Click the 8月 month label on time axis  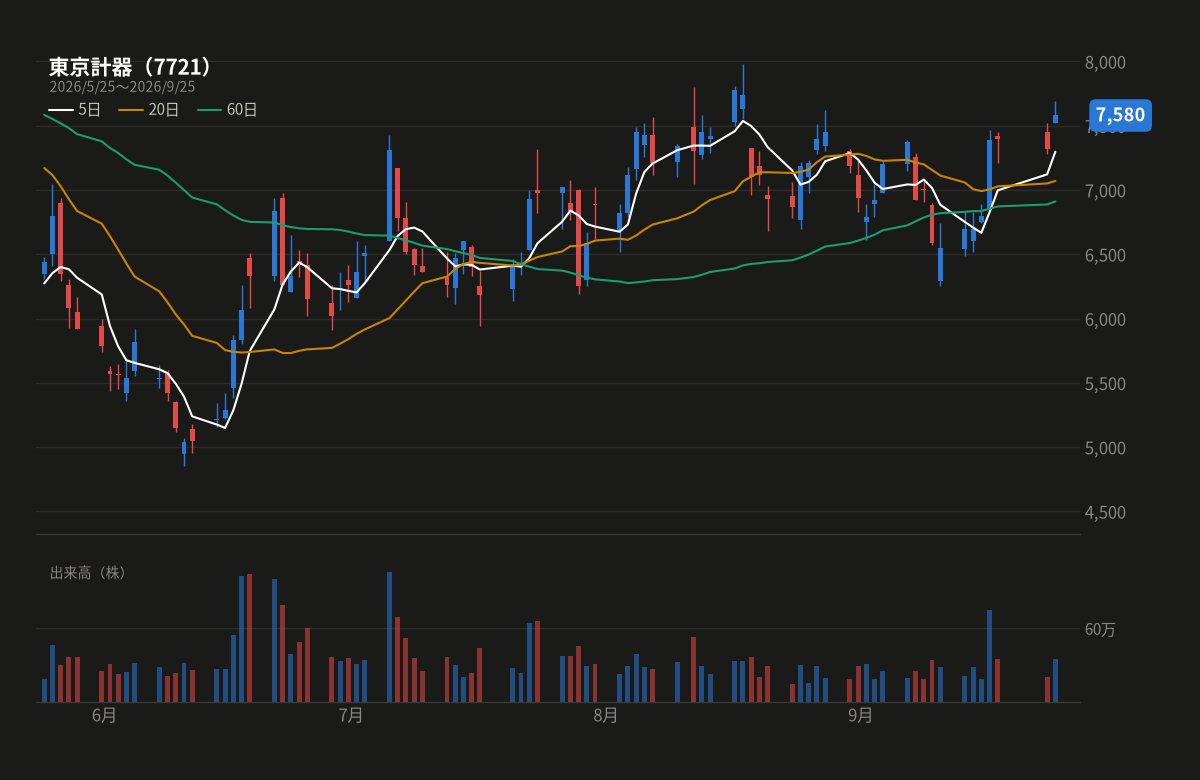pyautogui.click(x=605, y=715)
